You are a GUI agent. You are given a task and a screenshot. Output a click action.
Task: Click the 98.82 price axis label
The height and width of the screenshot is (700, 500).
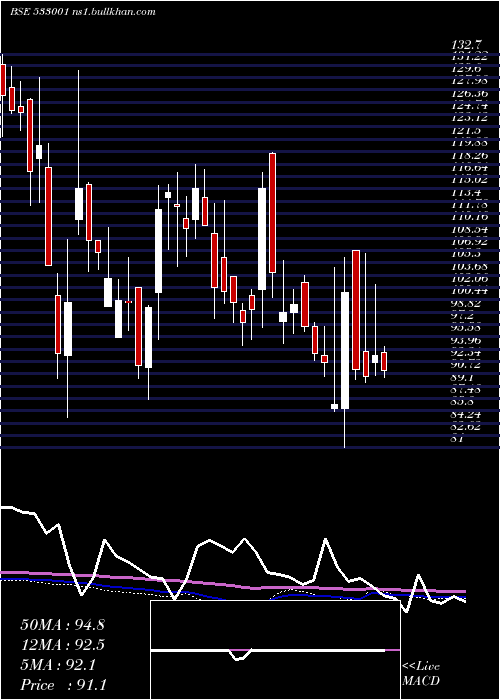click(467, 304)
